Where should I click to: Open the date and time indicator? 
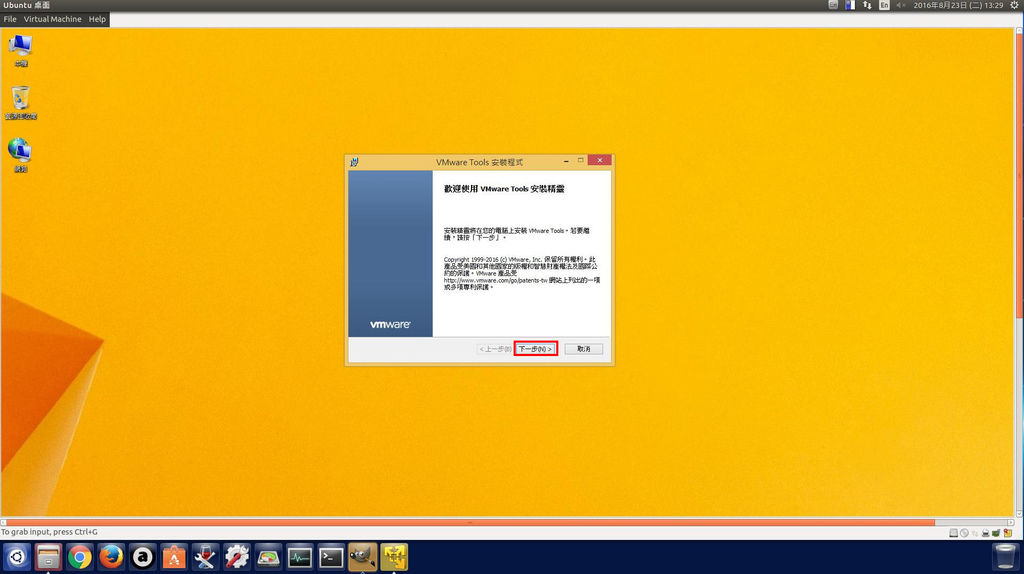[x=958, y=5]
